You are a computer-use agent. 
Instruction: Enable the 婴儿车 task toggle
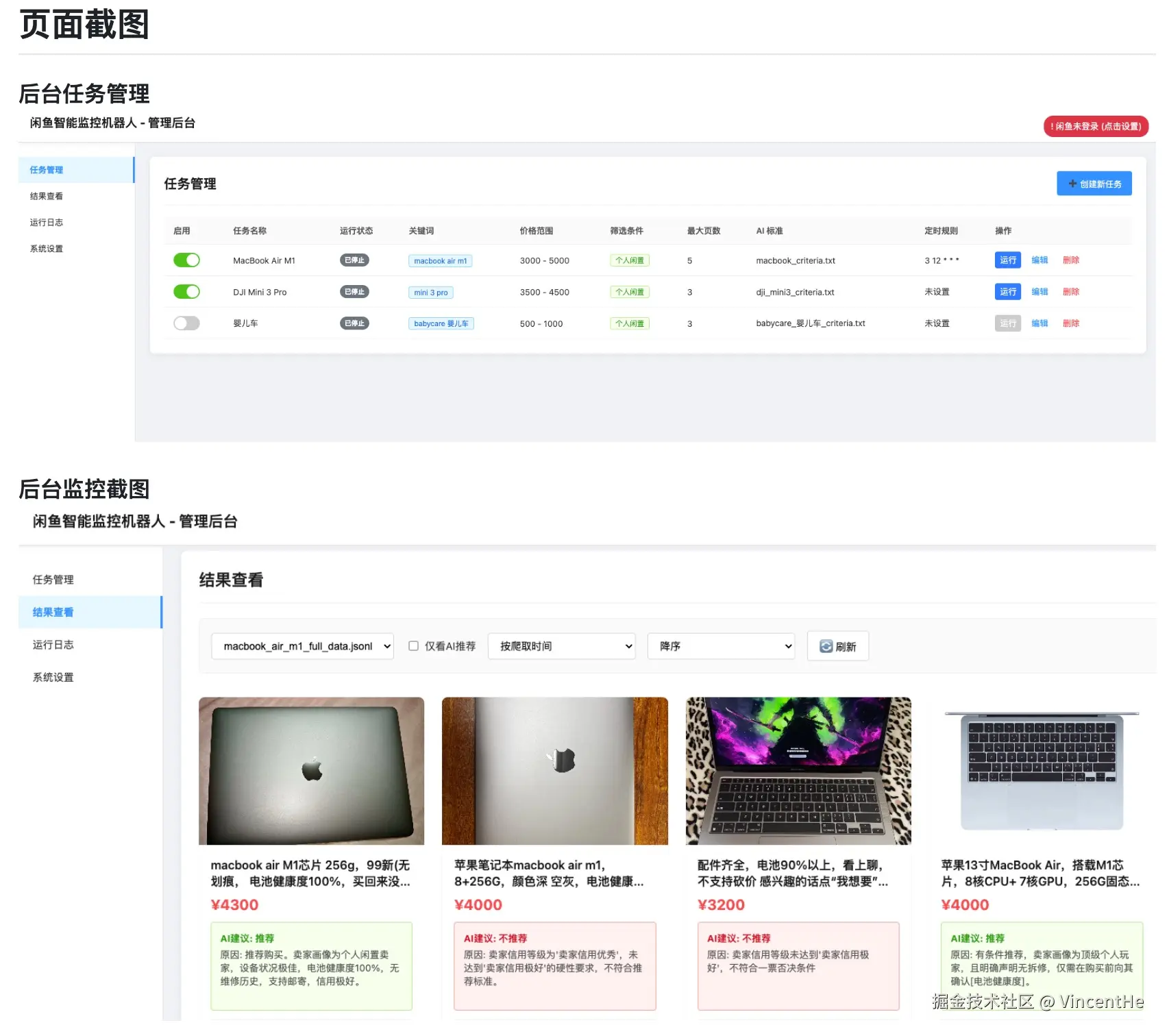click(186, 323)
